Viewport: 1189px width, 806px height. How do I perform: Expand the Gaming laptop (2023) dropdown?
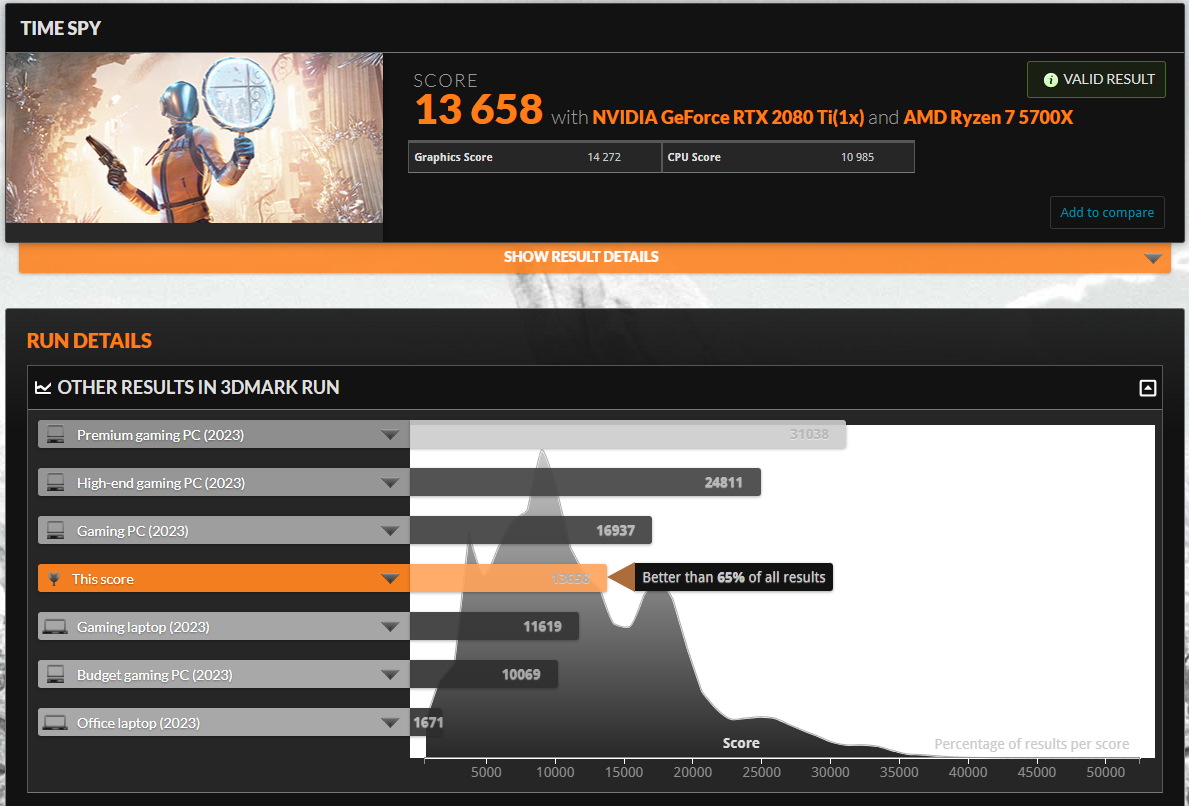[x=390, y=627]
